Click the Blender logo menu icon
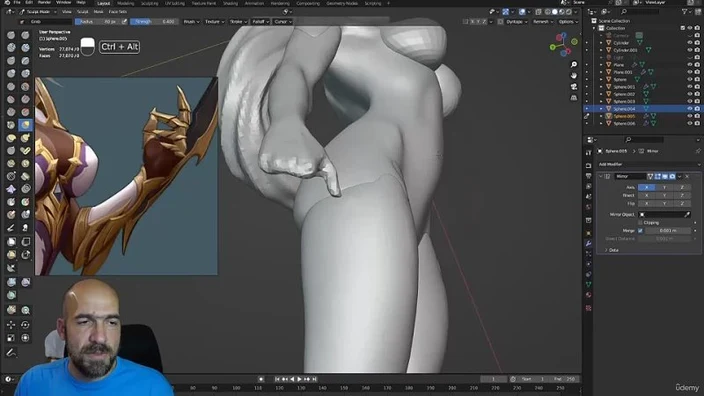Viewport: 704px width, 396px height. [x=6, y=3]
